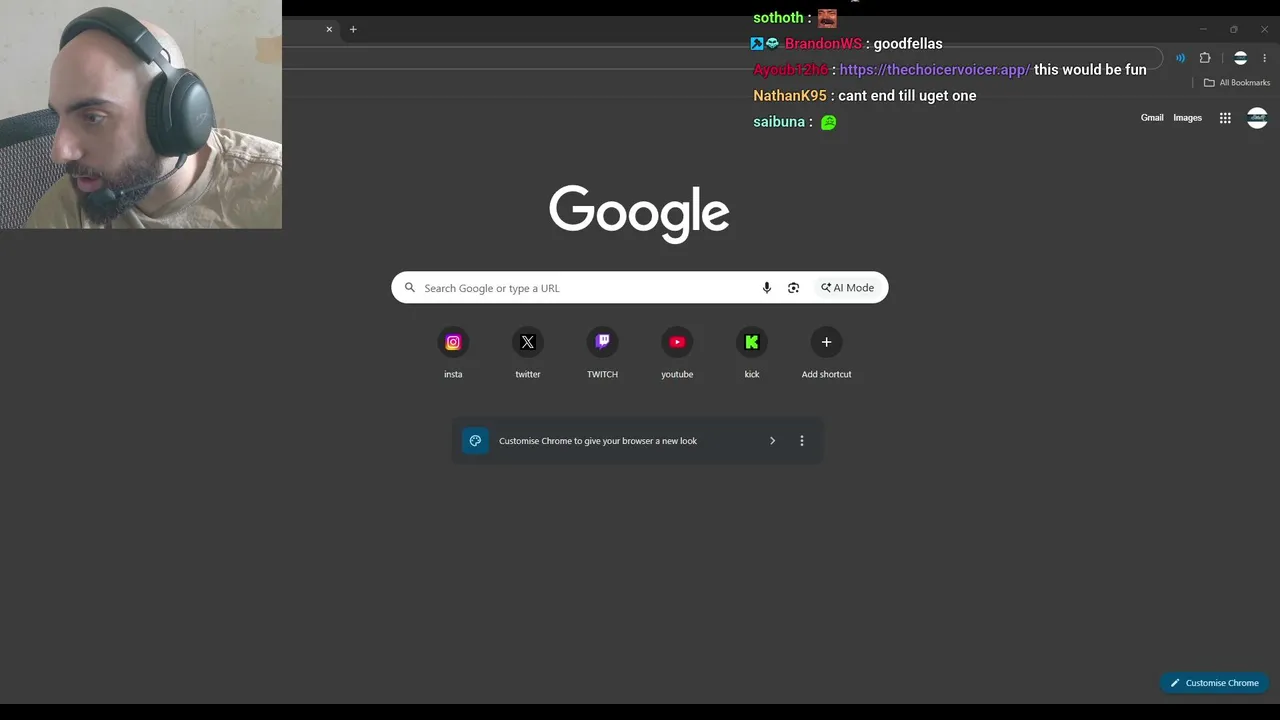The image size is (1280, 720).
Task: Click the Customise Chrome pencil button
Action: point(1215,683)
